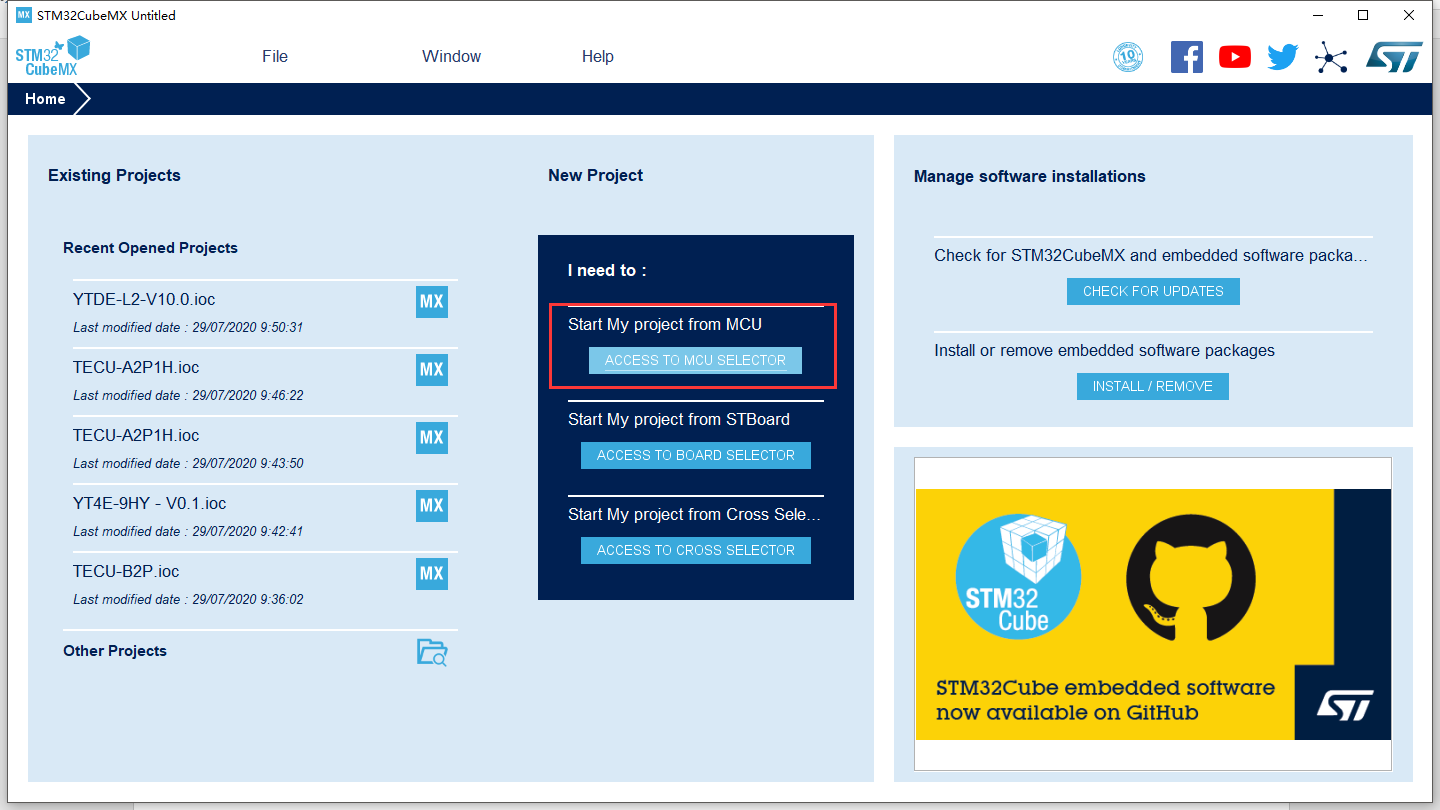Click the ST community network icon
The width and height of the screenshot is (1440, 810).
click(1331, 57)
